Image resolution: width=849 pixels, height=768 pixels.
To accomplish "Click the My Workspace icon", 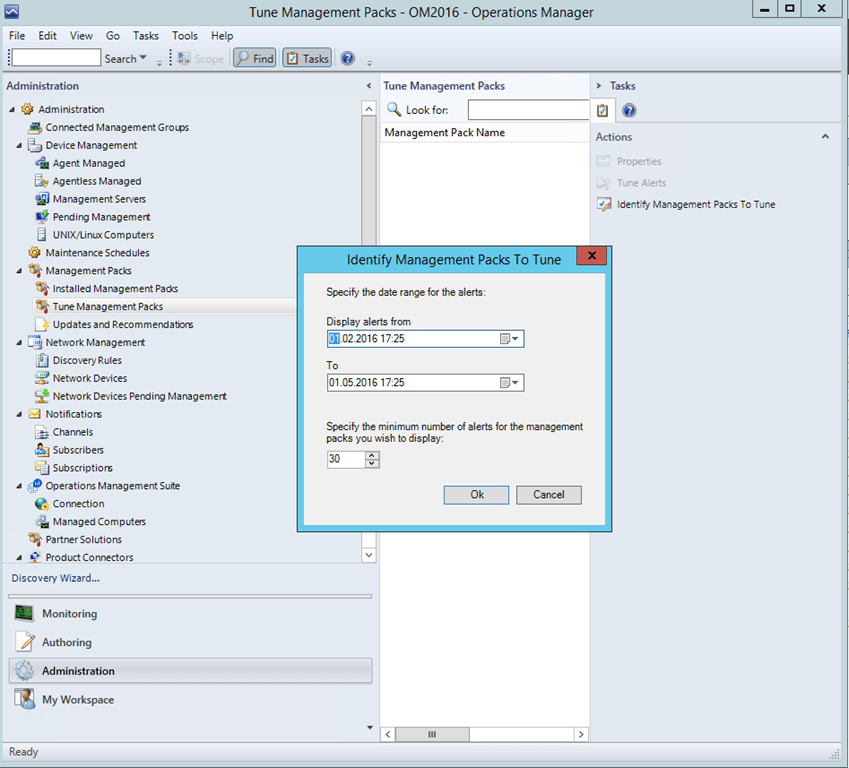I will point(24,699).
